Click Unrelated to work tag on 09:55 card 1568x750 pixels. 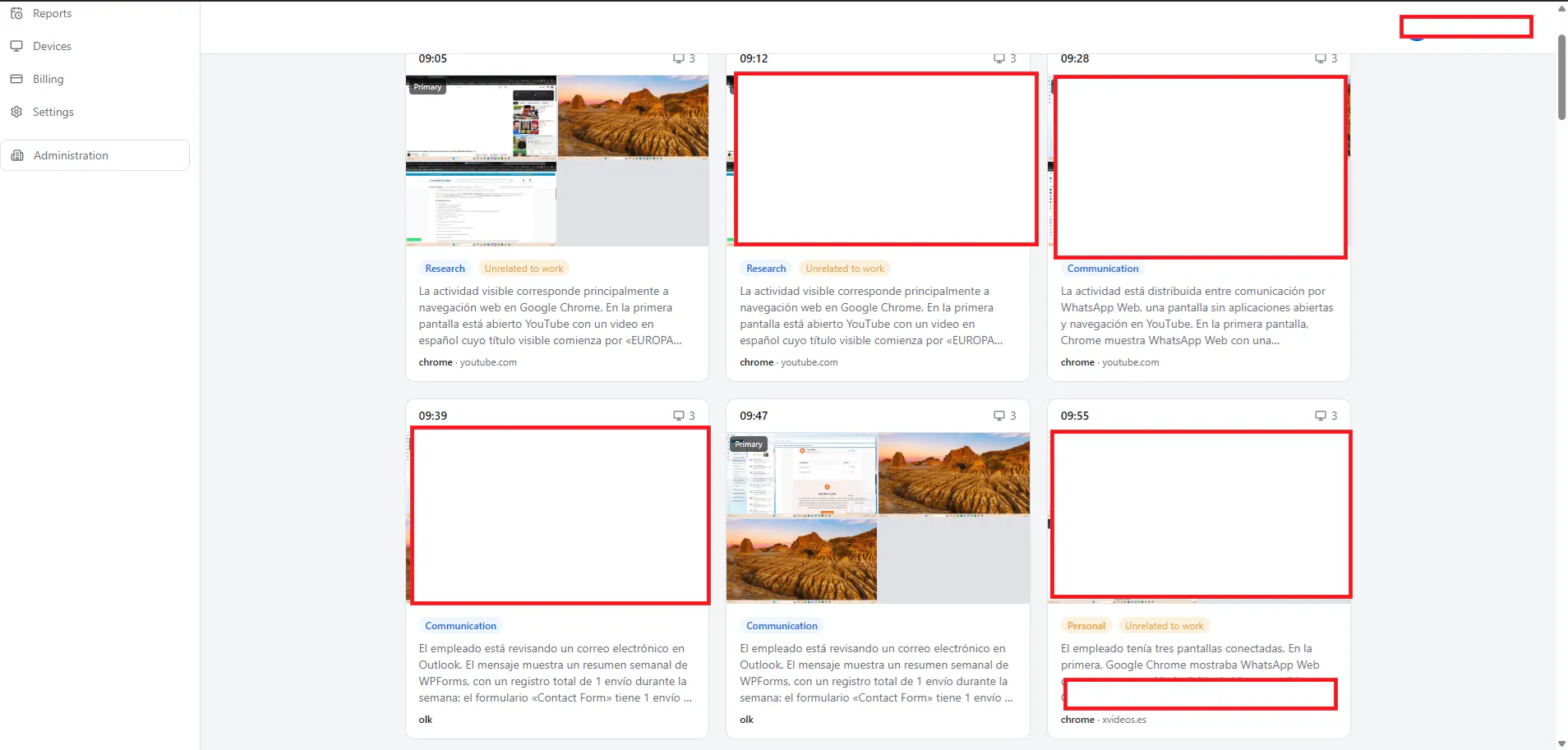pos(1164,626)
